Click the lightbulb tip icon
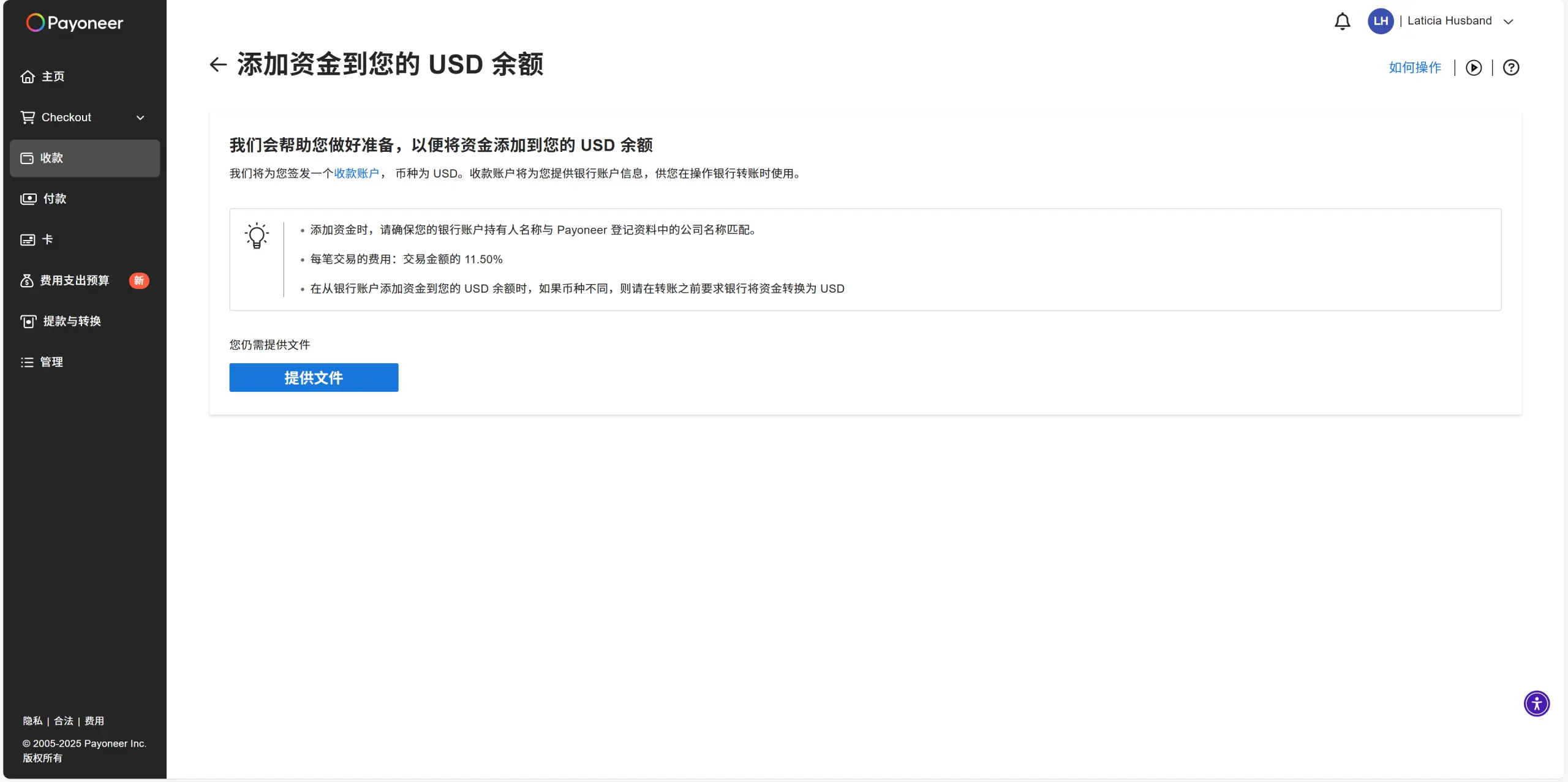 pos(257,235)
